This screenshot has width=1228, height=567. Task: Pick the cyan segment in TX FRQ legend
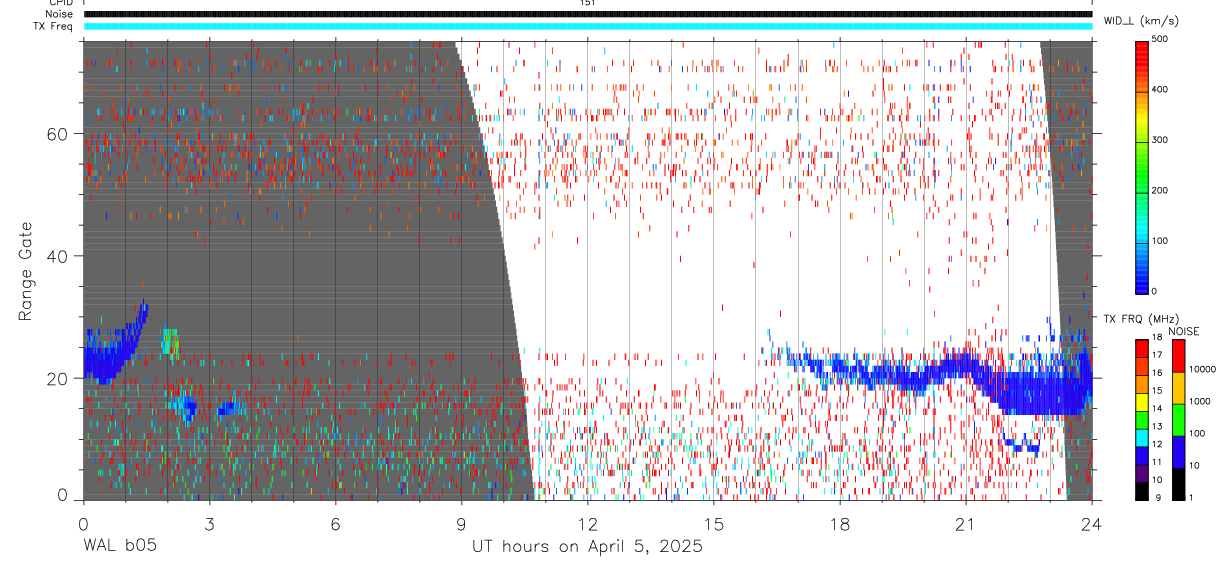point(1141,437)
